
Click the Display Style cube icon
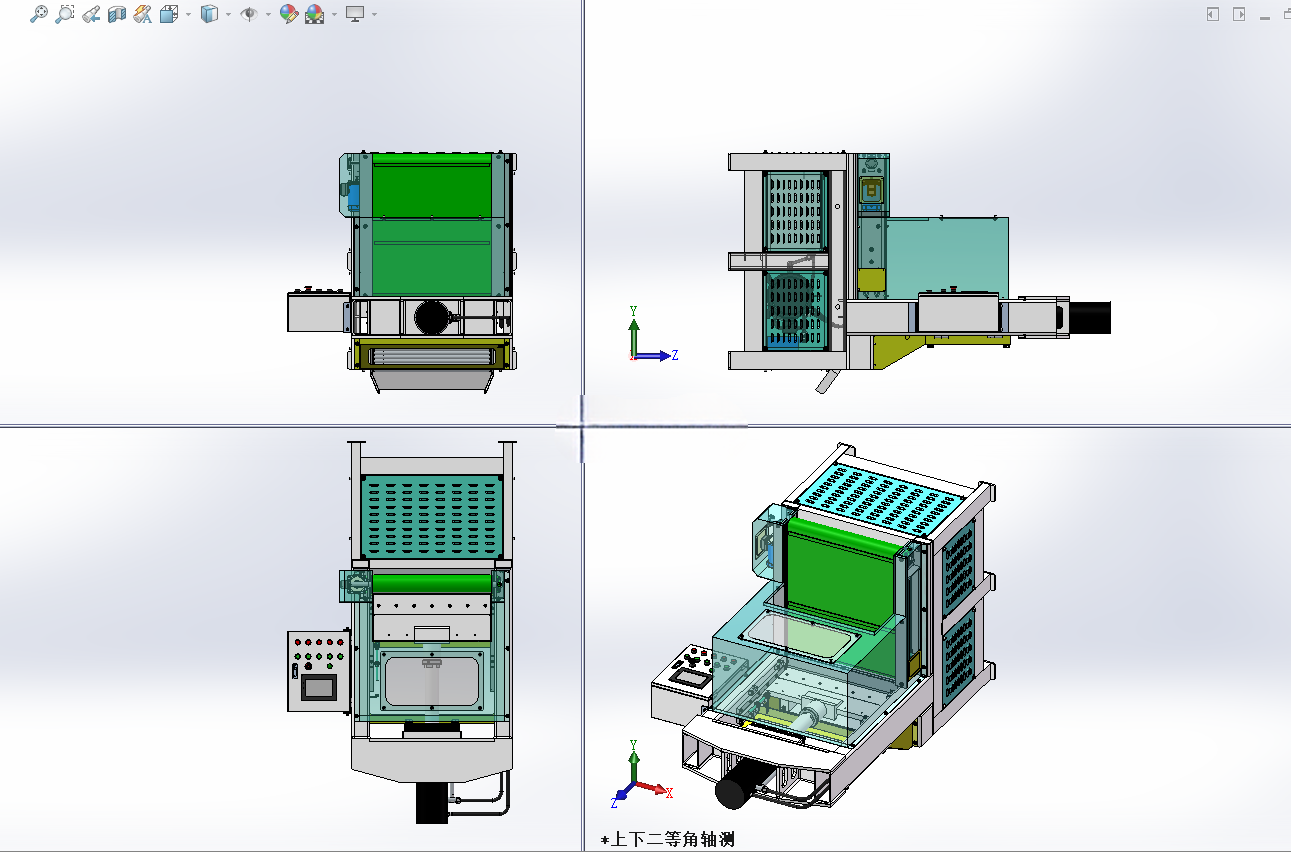[209, 14]
